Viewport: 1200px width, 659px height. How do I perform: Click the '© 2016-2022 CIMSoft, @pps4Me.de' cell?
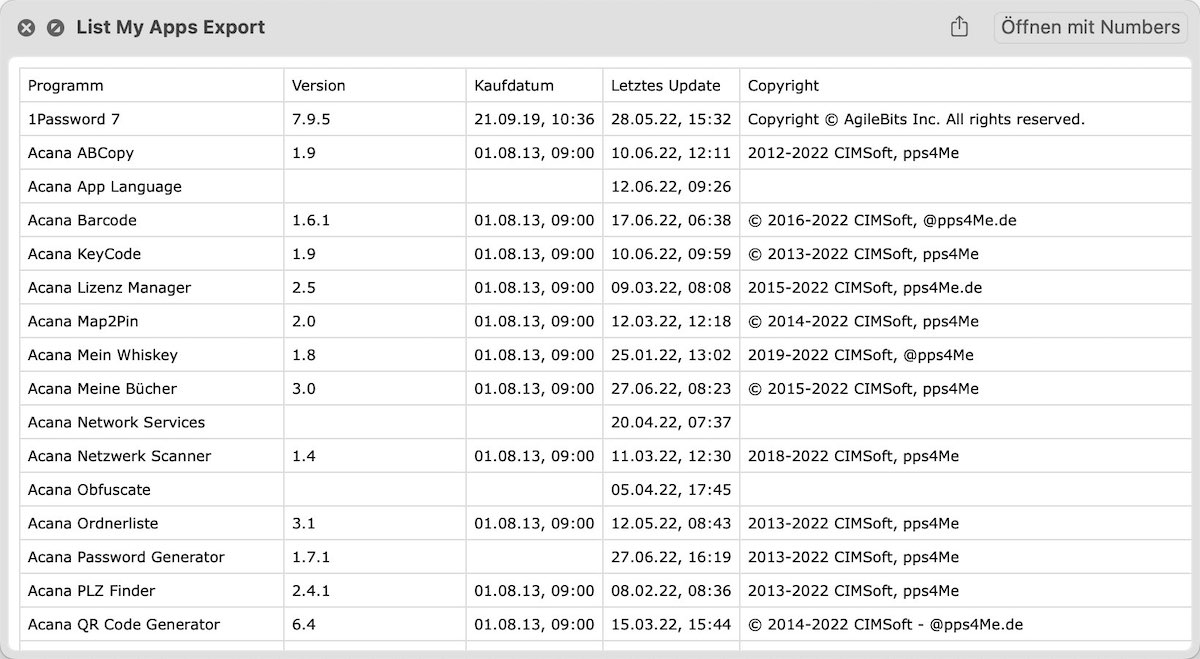pos(968,220)
